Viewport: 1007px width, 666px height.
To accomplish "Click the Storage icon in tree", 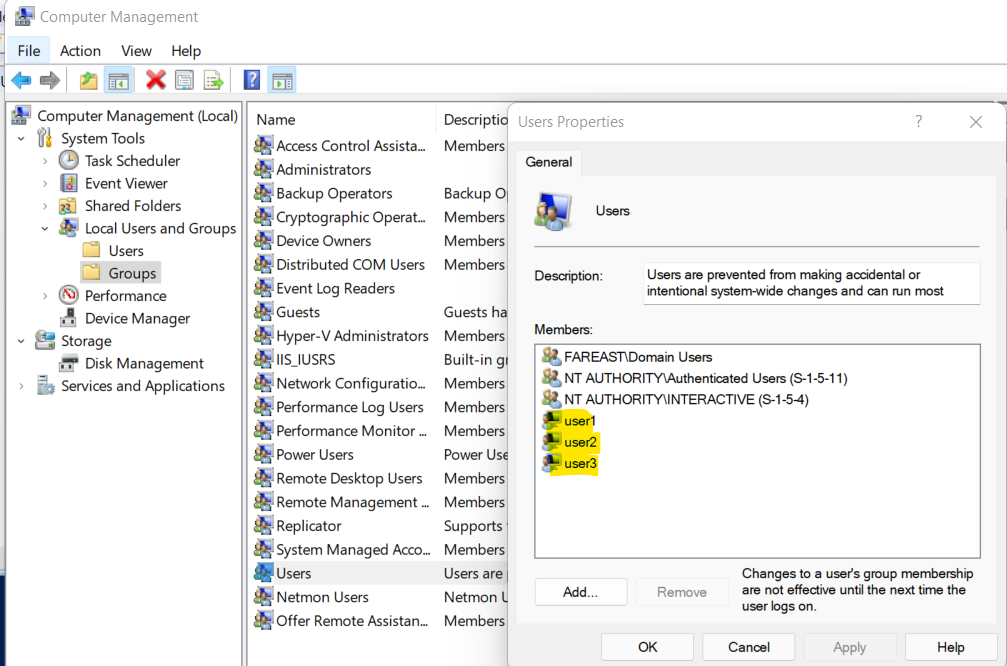I will [x=44, y=340].
